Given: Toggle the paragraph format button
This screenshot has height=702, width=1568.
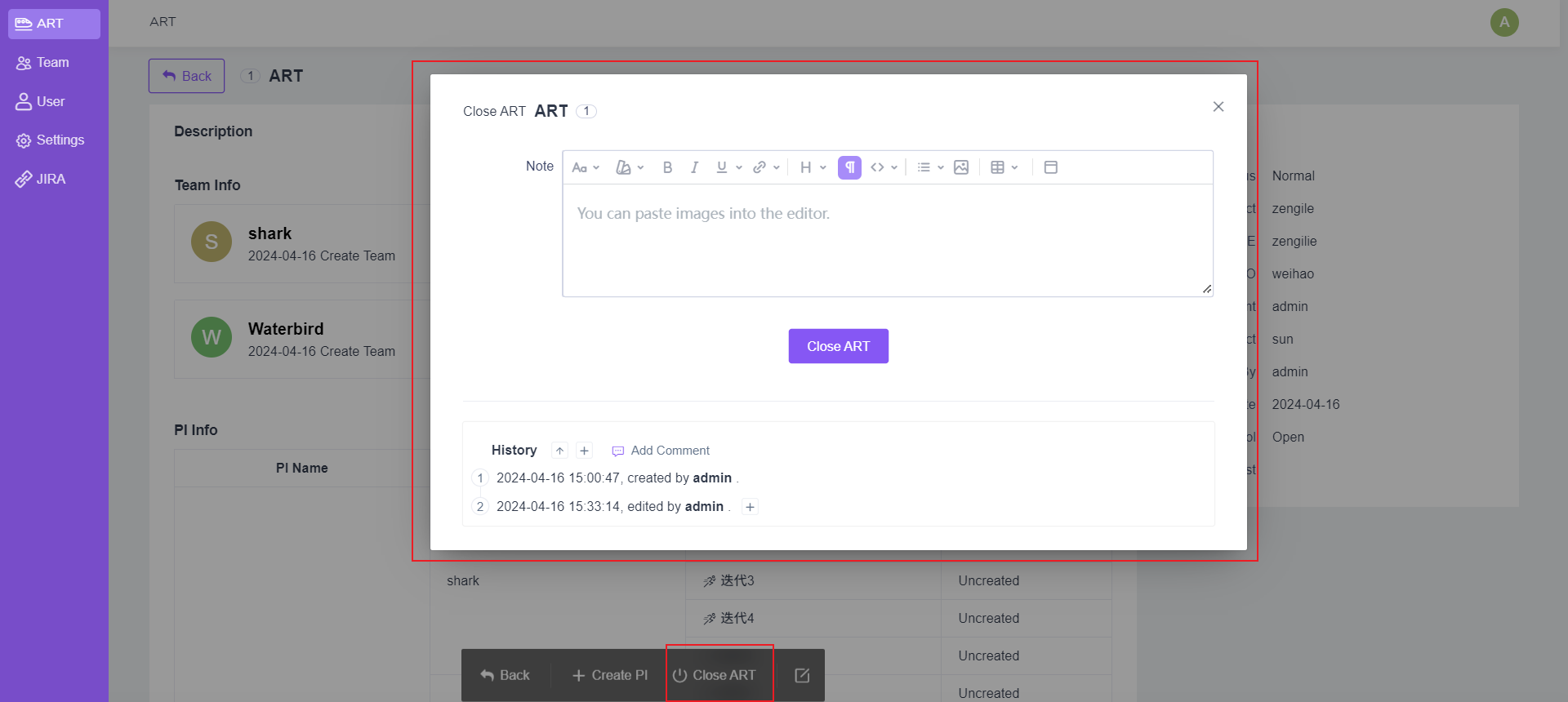Looking at the screenshot, I should tap(849, 167).
